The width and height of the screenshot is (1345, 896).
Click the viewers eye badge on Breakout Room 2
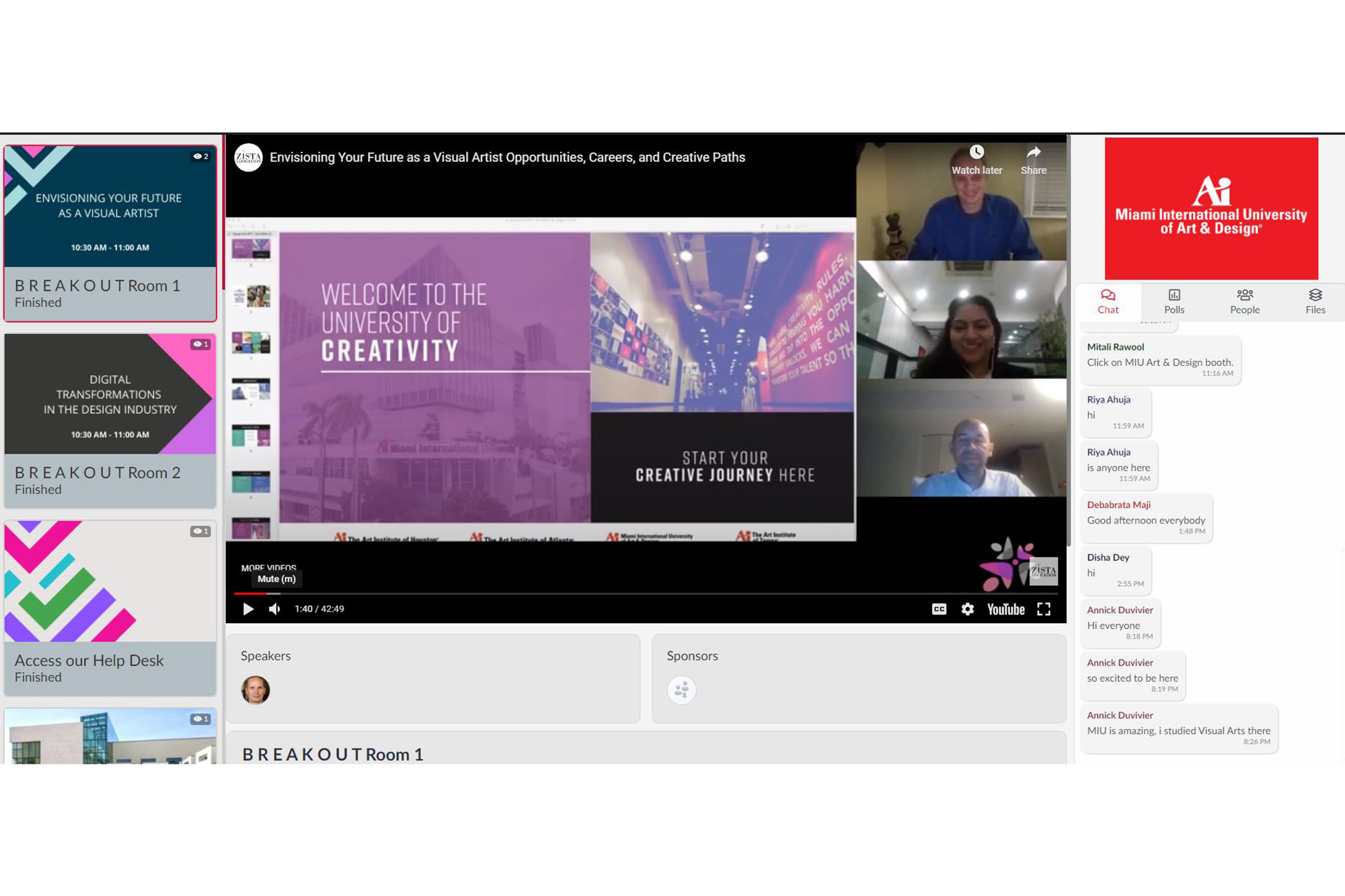(x=201, y=343)
